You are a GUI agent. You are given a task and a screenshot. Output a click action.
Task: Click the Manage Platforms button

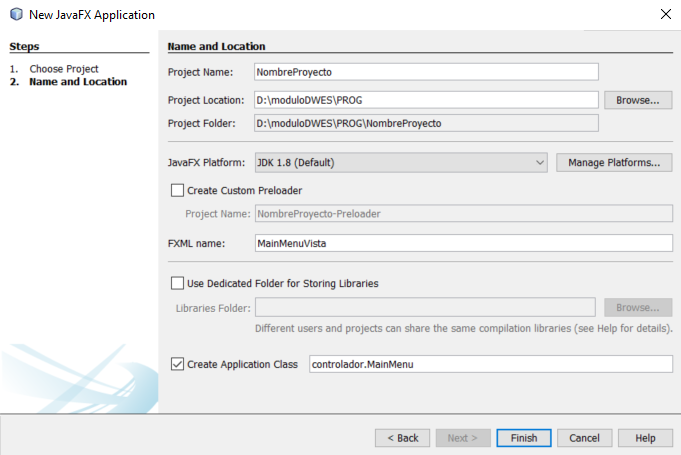614,163
